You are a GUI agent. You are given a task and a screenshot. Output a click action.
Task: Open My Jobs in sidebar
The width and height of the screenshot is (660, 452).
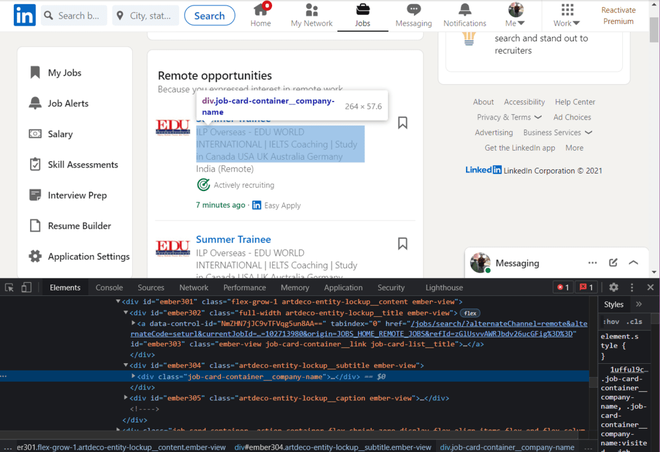[x=56, y=73]
